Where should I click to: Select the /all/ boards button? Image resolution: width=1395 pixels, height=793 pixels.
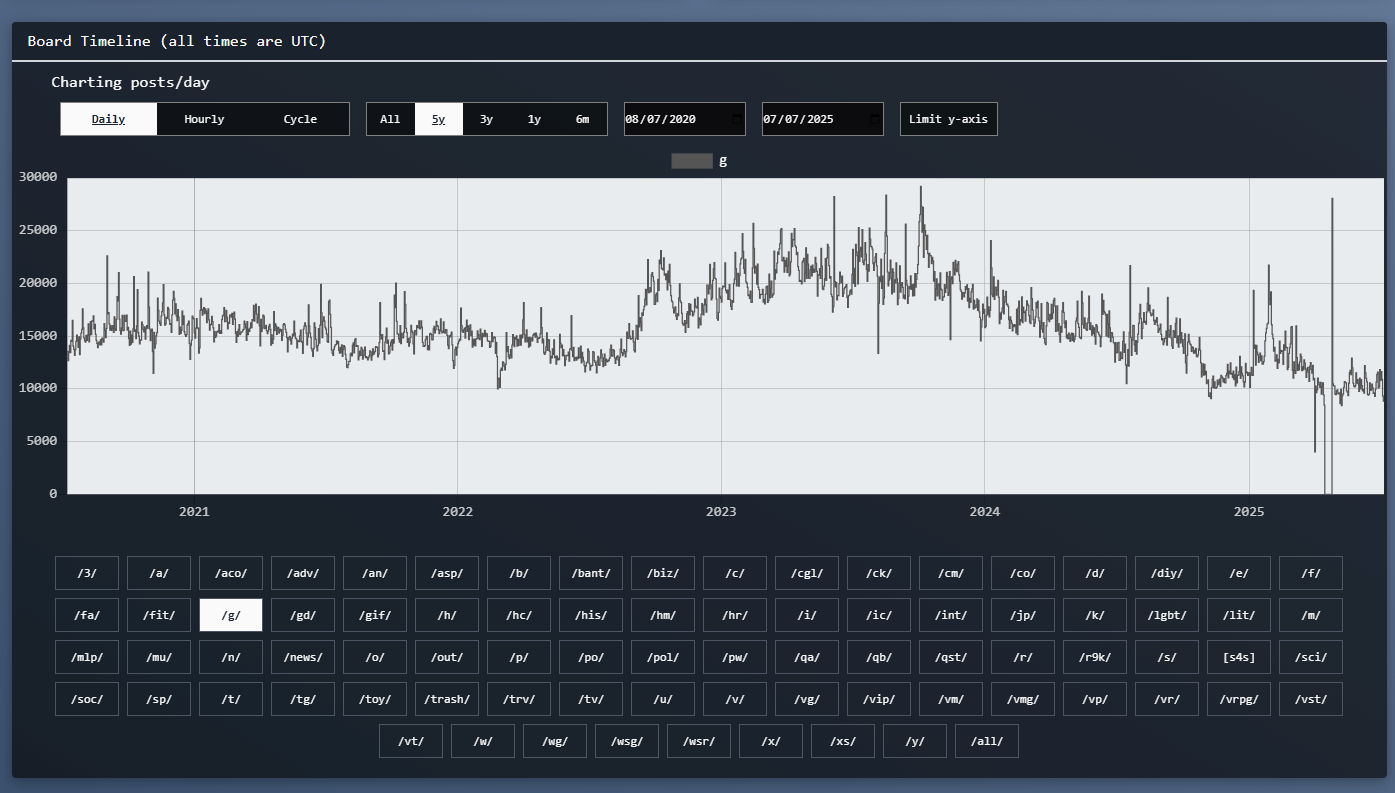coord(987,741)
